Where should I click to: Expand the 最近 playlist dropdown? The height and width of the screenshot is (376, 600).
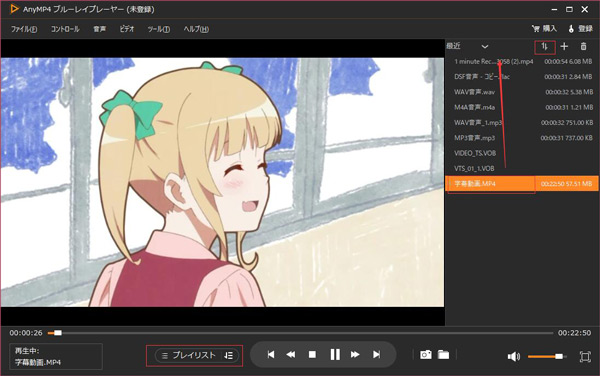pos(485,47)
